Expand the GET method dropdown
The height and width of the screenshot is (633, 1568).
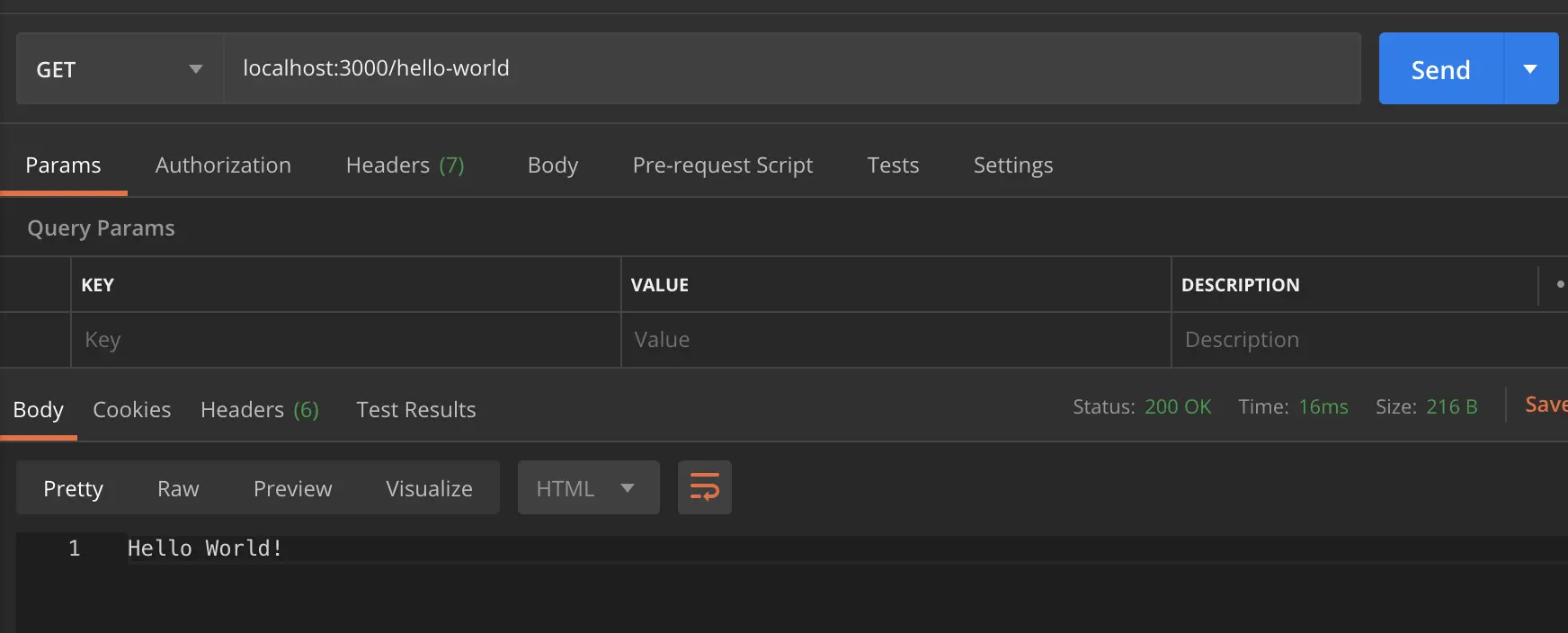click(x=120, y=69)
